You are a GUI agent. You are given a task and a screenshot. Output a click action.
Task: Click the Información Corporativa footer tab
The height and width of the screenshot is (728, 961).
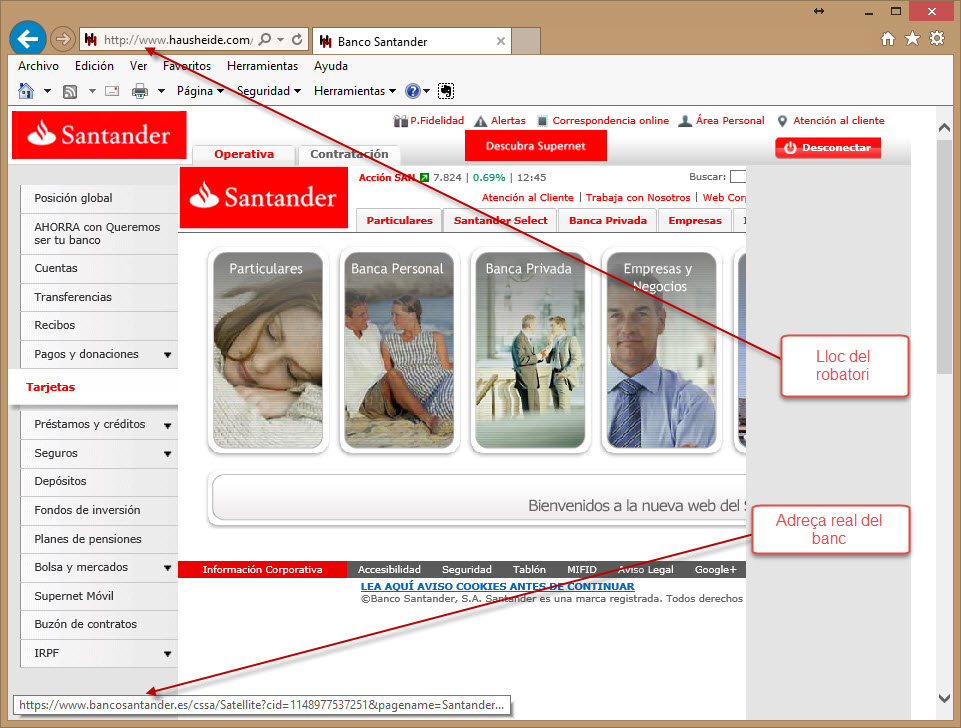point(262,570)
